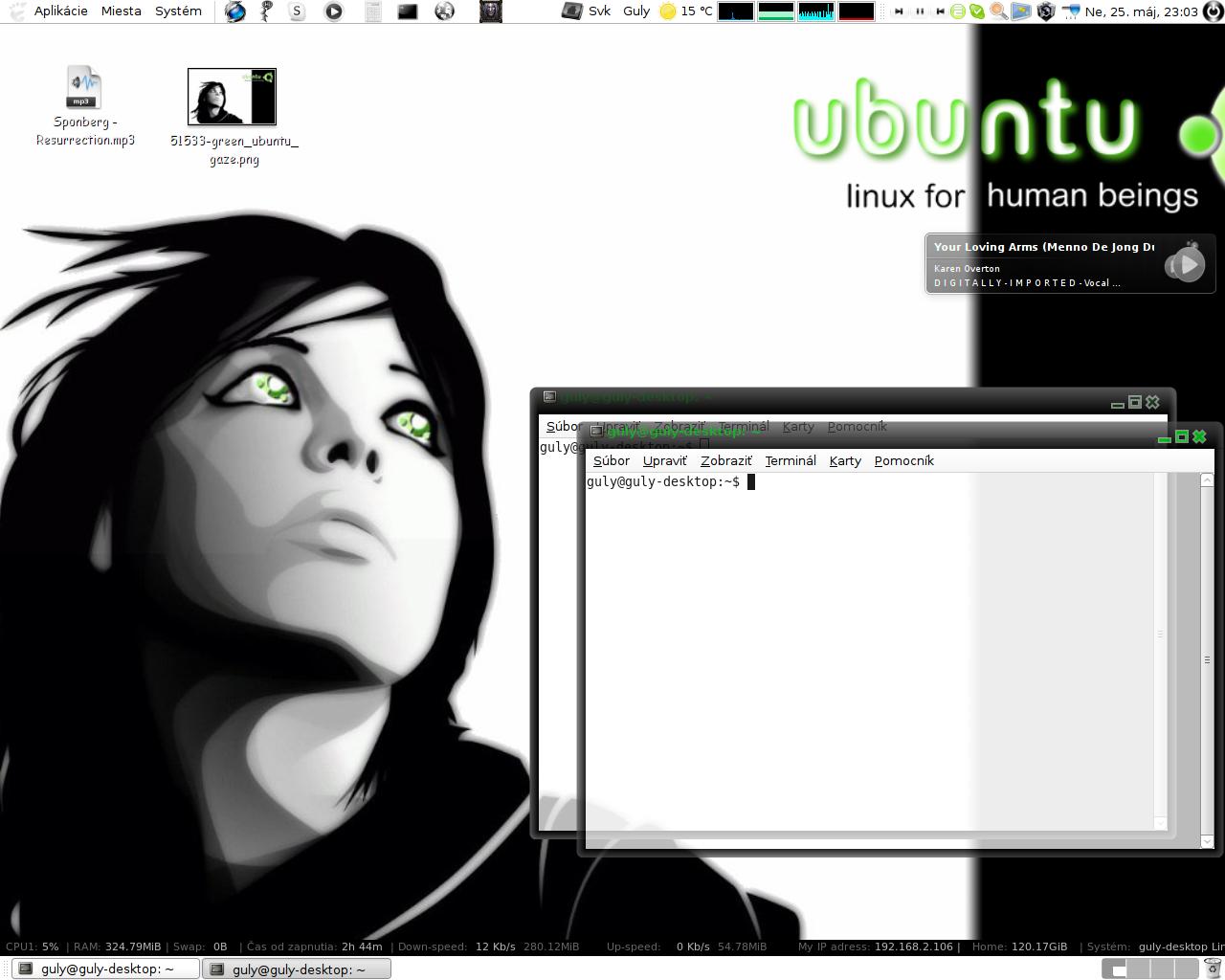Click the green speech bubble tray icon

click(x=977, y=11)
